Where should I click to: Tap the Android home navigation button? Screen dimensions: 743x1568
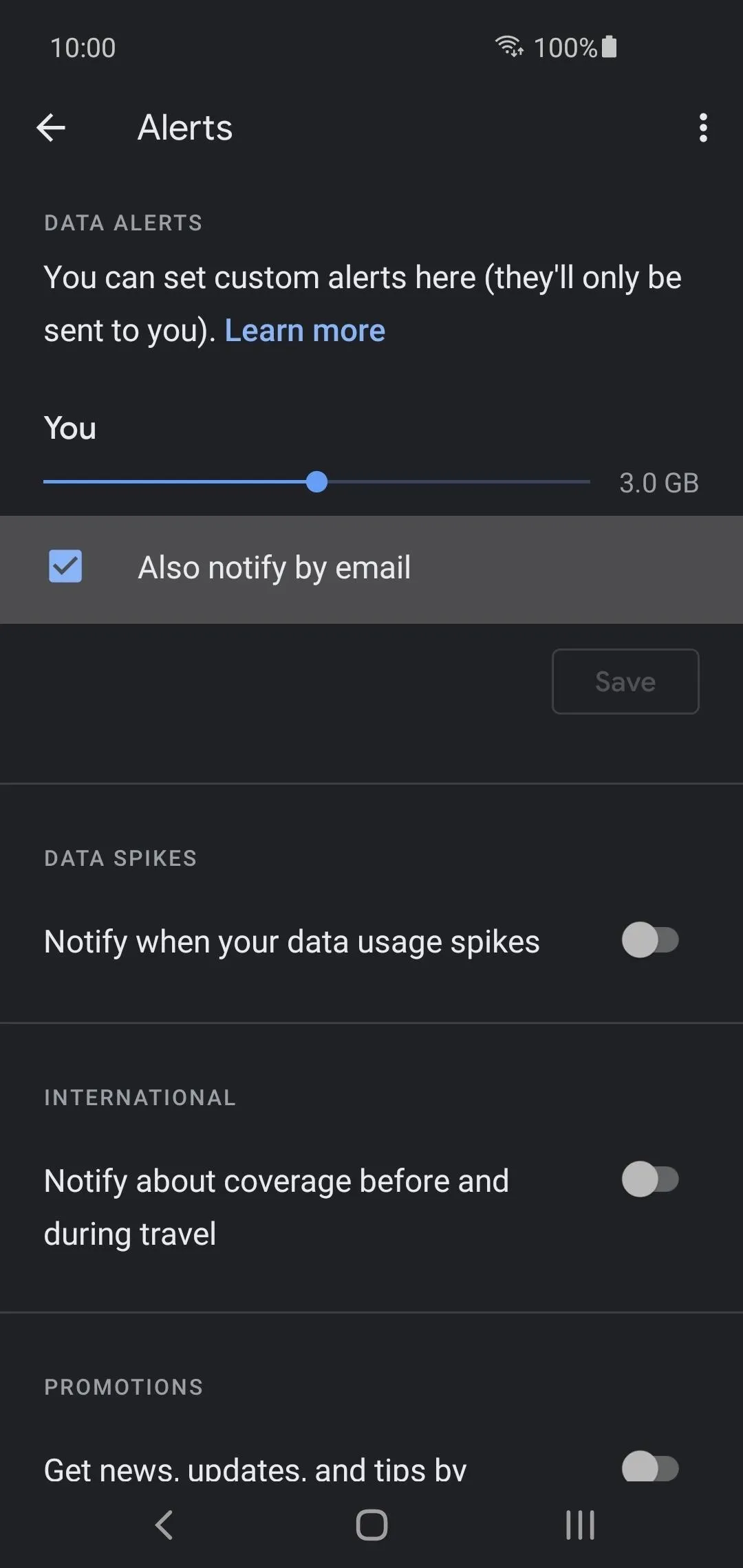[x=371, y=1525]
